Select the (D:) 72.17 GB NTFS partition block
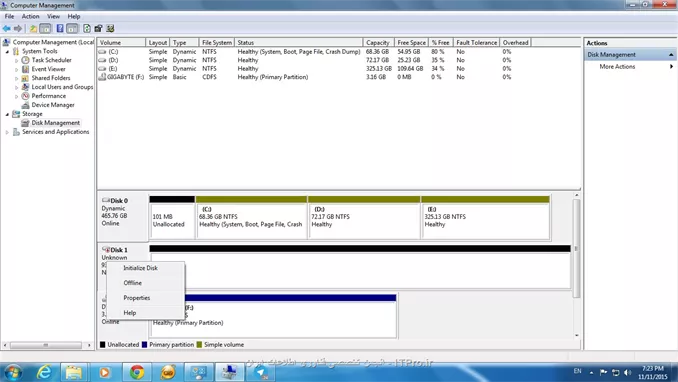Image resolution: width=678 pixels, height=382 pixels. click(364, 217)
